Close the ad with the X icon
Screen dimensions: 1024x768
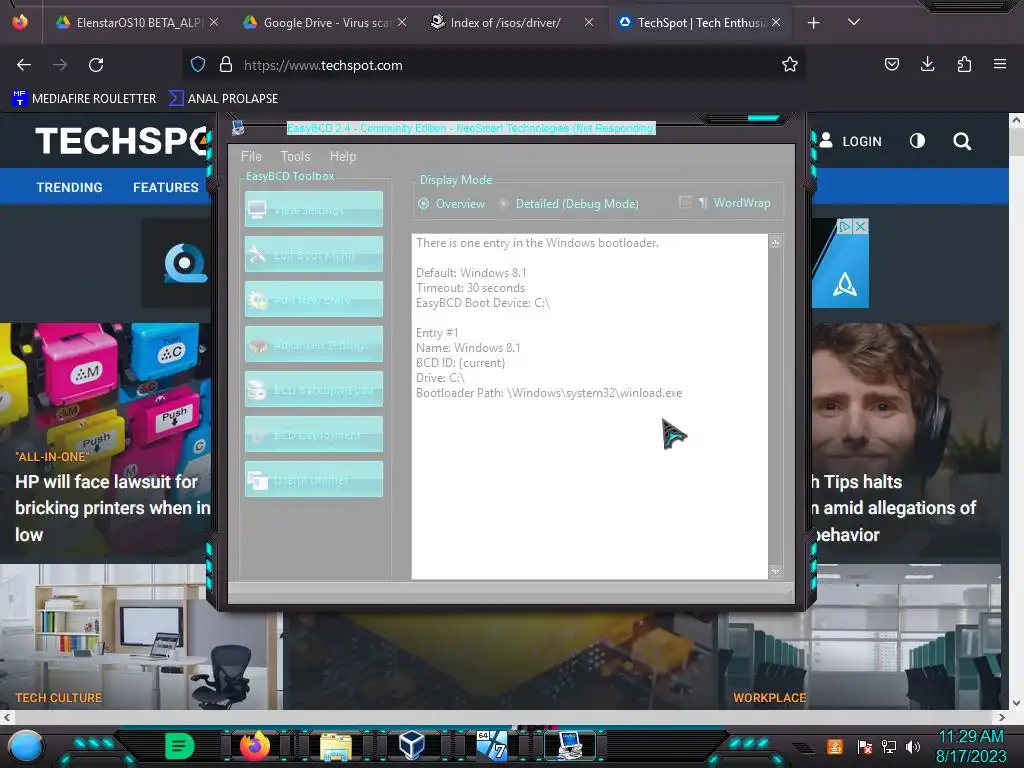tap(861, 226)
